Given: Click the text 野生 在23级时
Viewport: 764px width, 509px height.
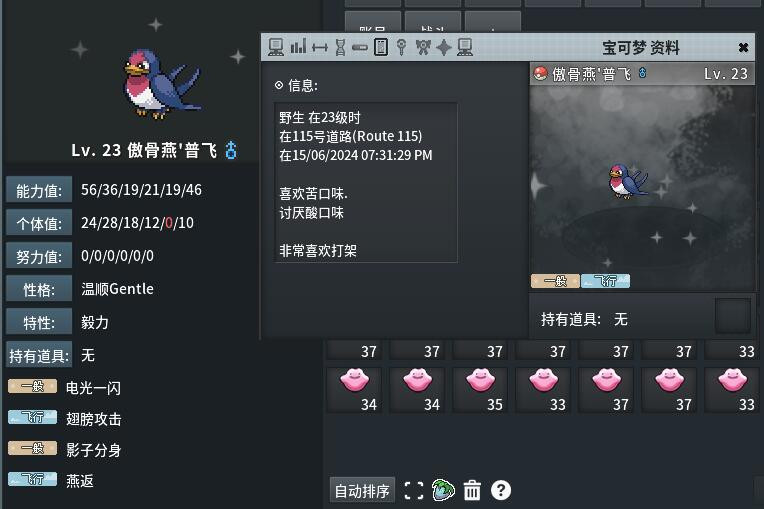Looking at the screenshot, I should [x=320, y=117].
